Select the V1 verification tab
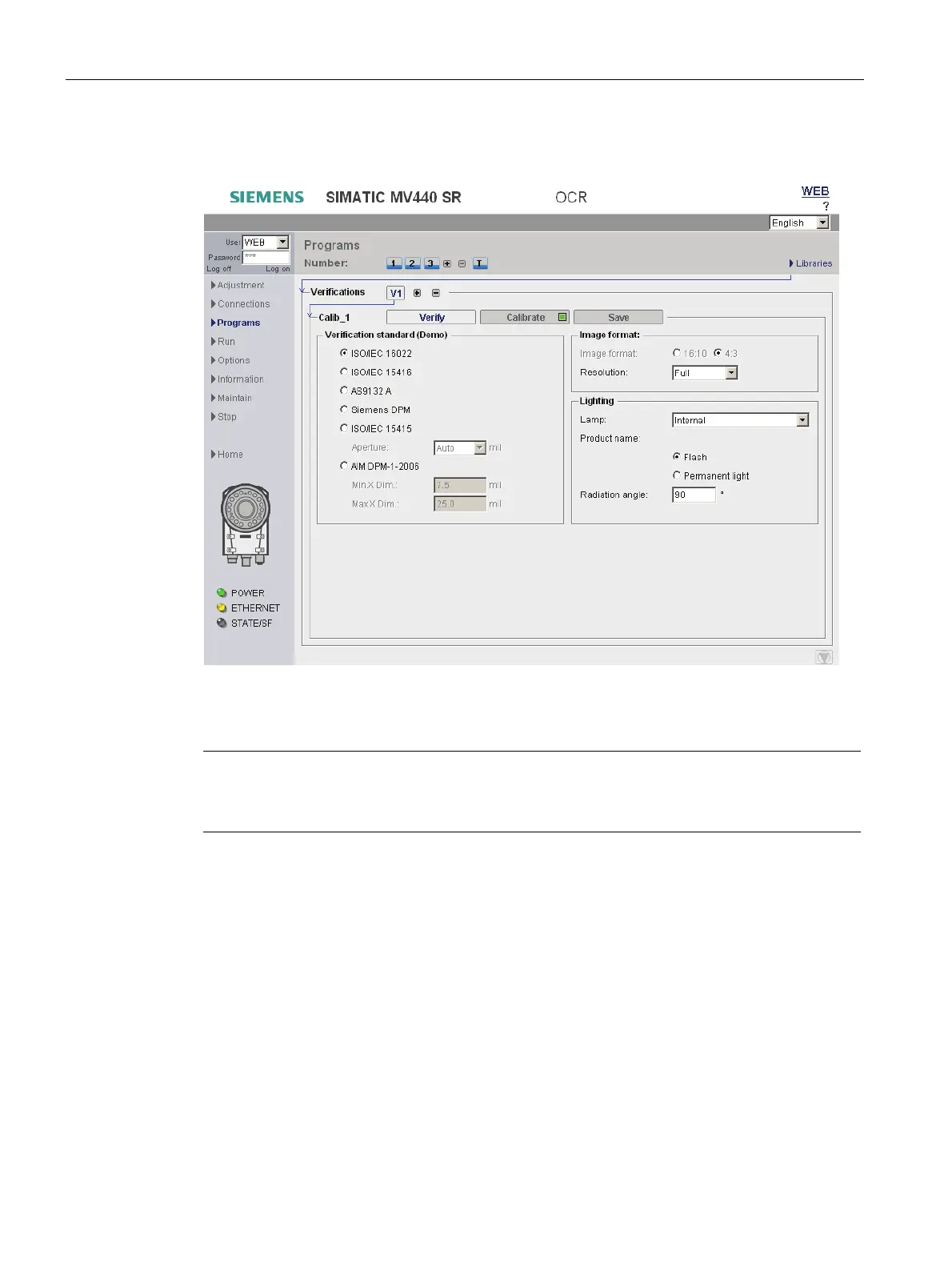The image size is (952, 1271). pyautogui.click(x=395, y=293)
